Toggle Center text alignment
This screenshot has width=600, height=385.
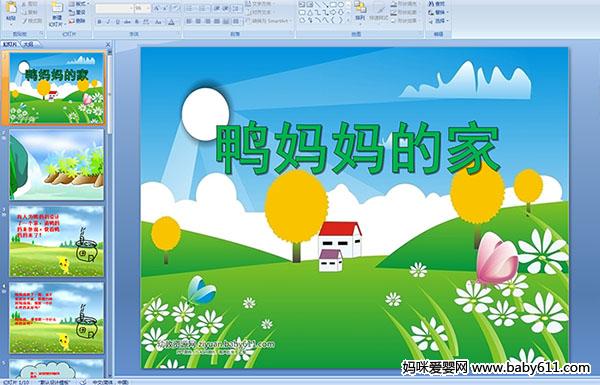[x=198, y=21]
